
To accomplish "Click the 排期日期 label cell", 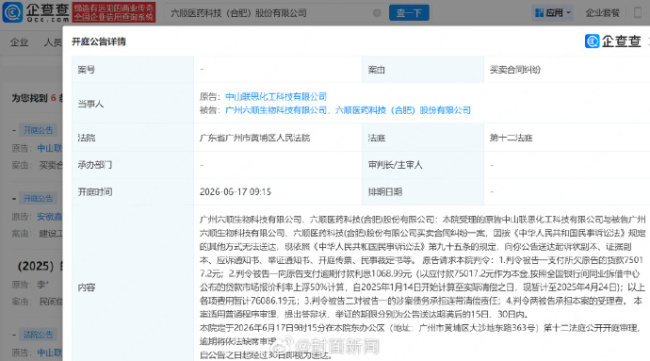I will pos(423,192).
